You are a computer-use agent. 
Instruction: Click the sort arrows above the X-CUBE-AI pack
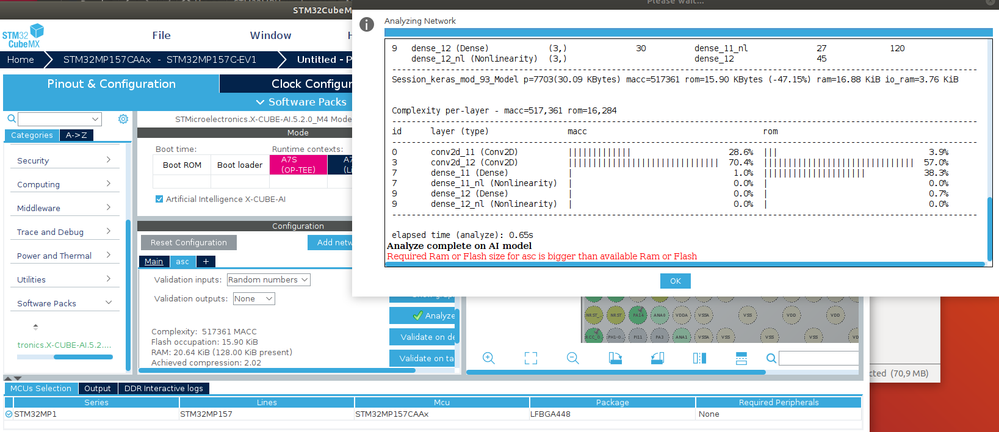point(35,327)
